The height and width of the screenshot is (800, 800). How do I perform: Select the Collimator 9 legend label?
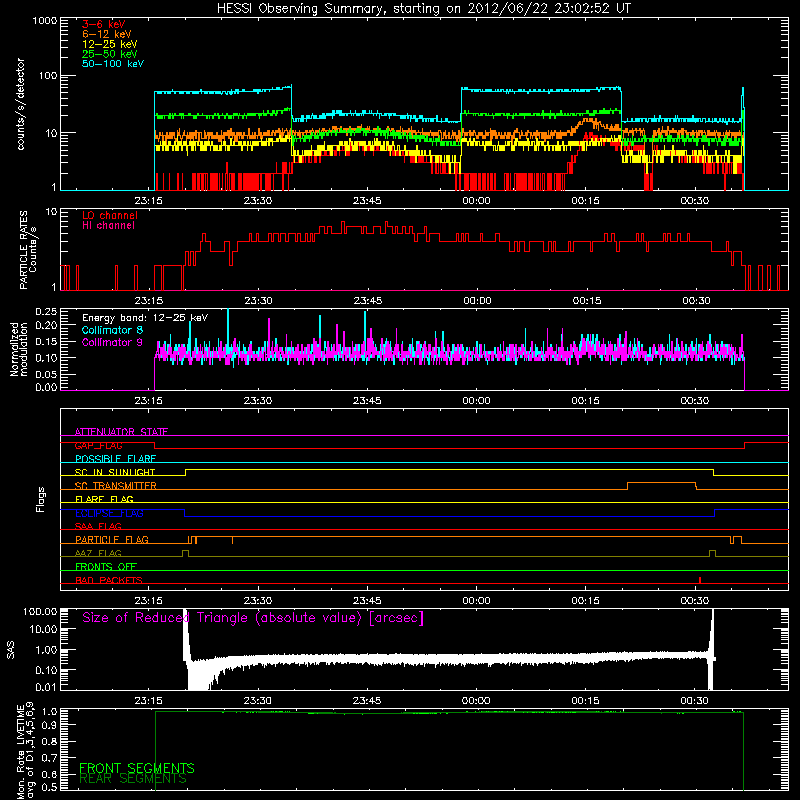click(x=112, y=342)
